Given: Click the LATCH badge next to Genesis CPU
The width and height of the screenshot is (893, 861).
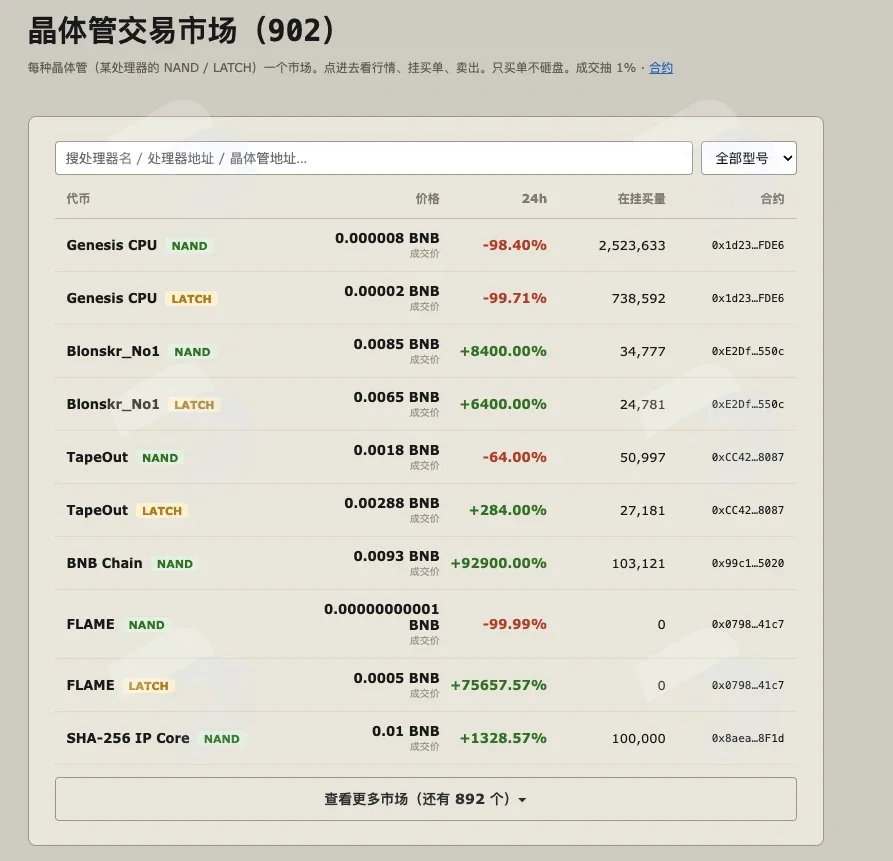Looking at the screenshot, I should point(191,299).
